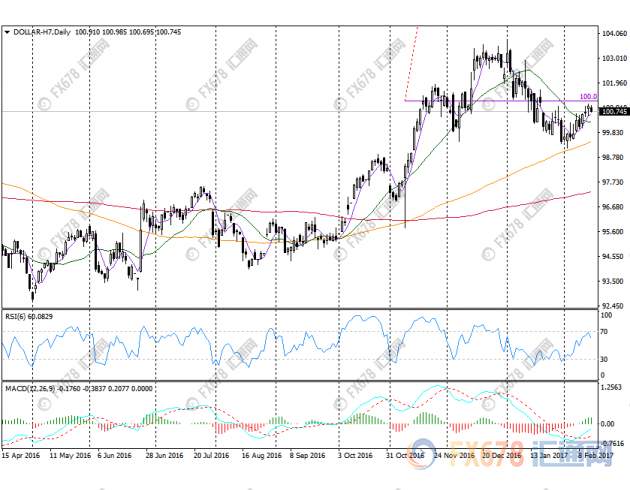Click the triangle arrow before DOLLAR-H7
Screen dimensions: 630x490
9,33
